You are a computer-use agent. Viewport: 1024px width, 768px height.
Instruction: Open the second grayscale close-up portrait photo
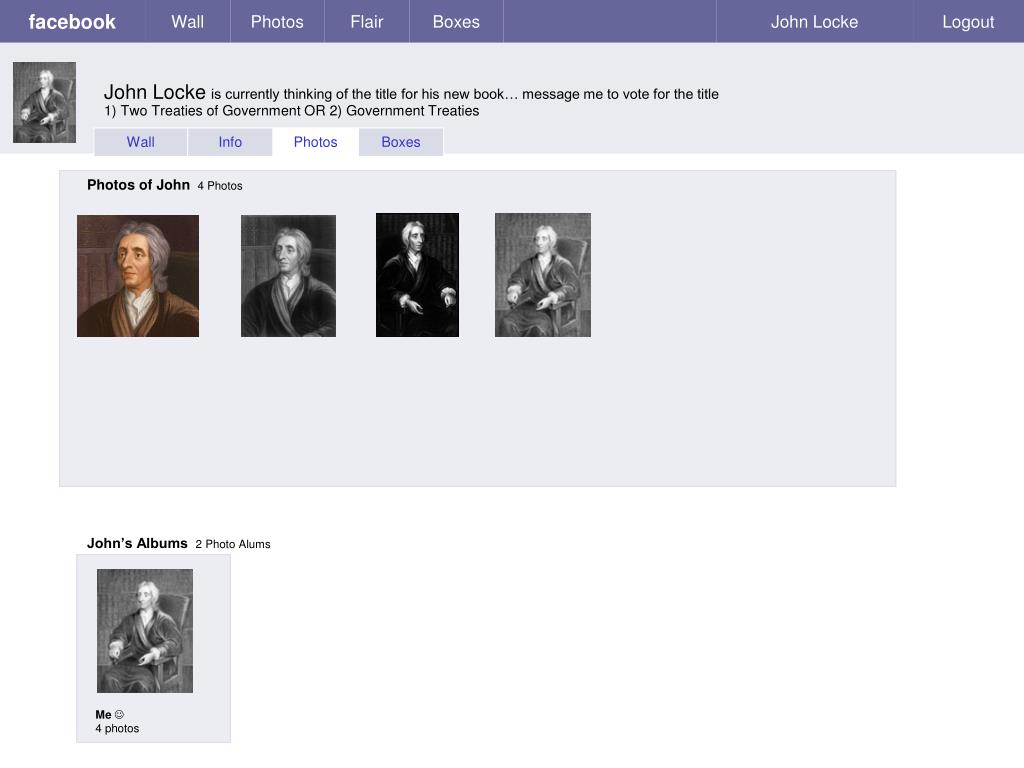point(288,276)
